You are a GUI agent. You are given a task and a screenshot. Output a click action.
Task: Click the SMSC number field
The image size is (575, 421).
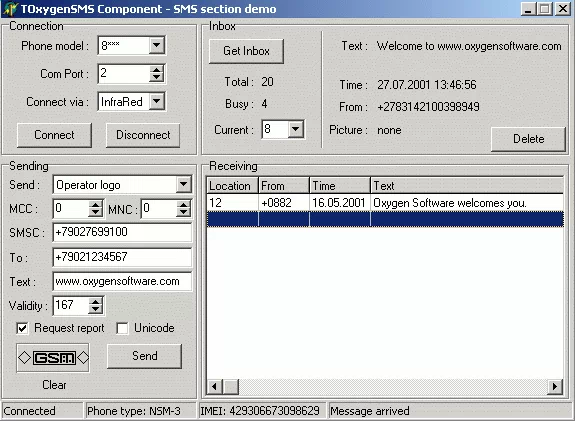[x=122, y=232]
